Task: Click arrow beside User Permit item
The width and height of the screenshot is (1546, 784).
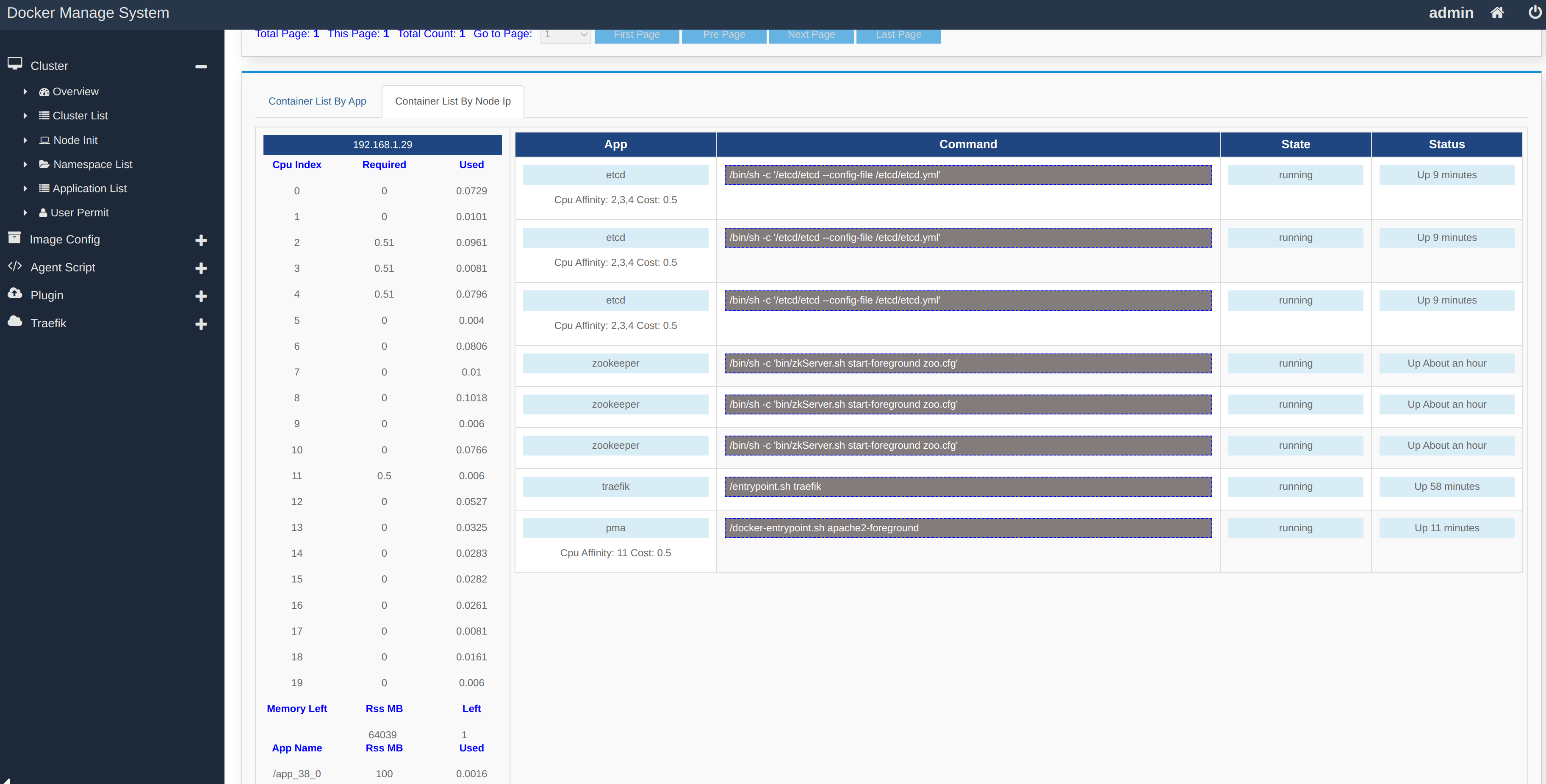Action: point(25,213)
